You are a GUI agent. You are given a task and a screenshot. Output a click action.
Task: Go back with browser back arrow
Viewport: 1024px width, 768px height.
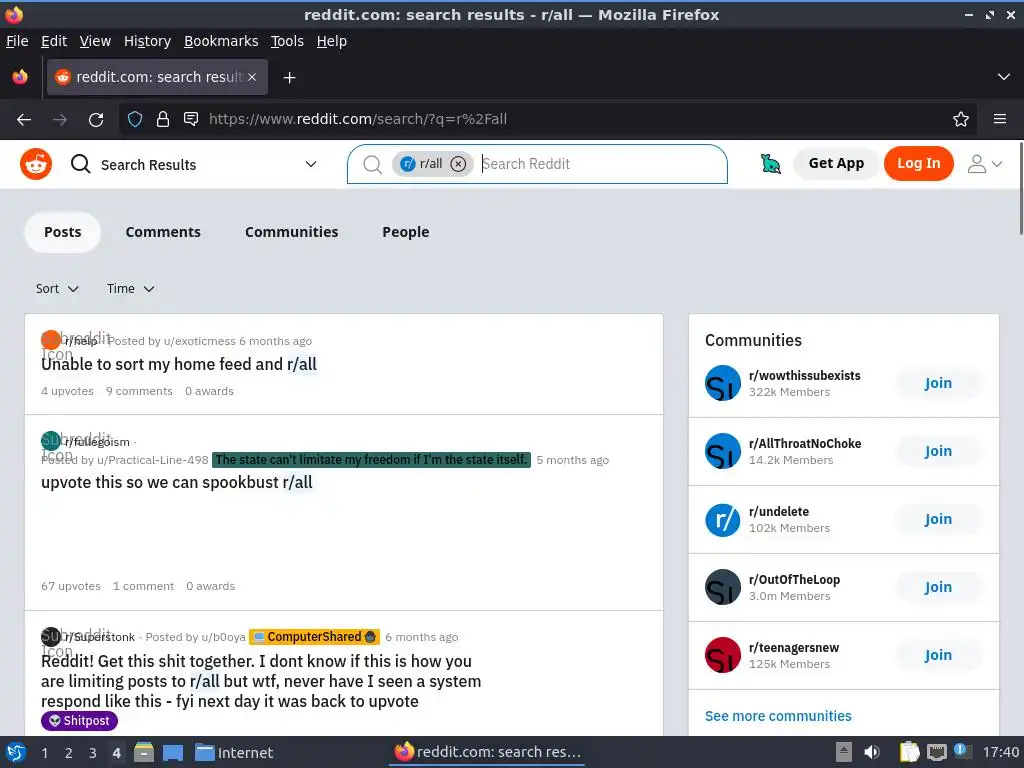pos(24,120)
